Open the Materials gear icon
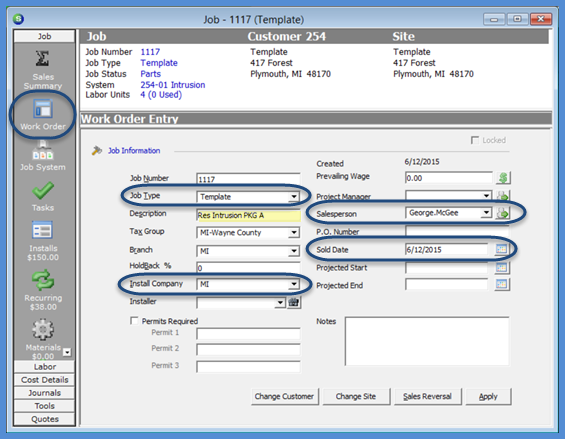Screen dimensions: 565x439 coord(43,329)
